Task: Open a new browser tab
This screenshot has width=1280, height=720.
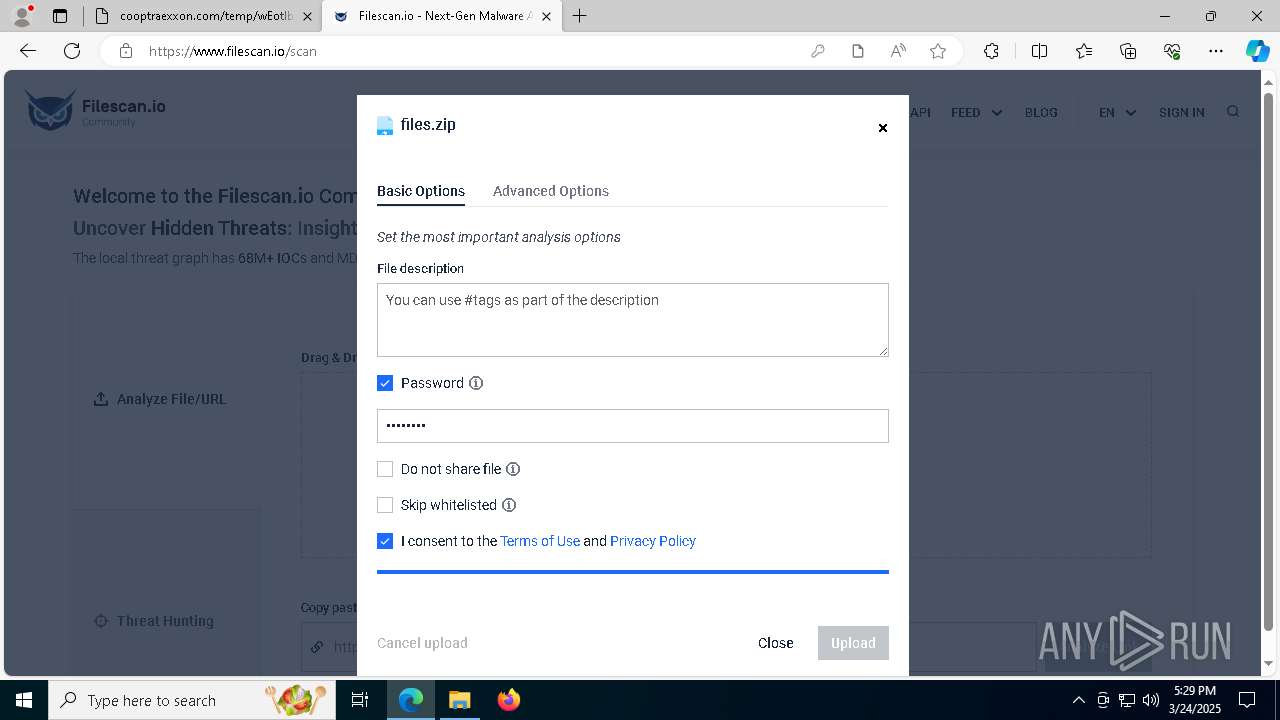Action: (579, 16)
